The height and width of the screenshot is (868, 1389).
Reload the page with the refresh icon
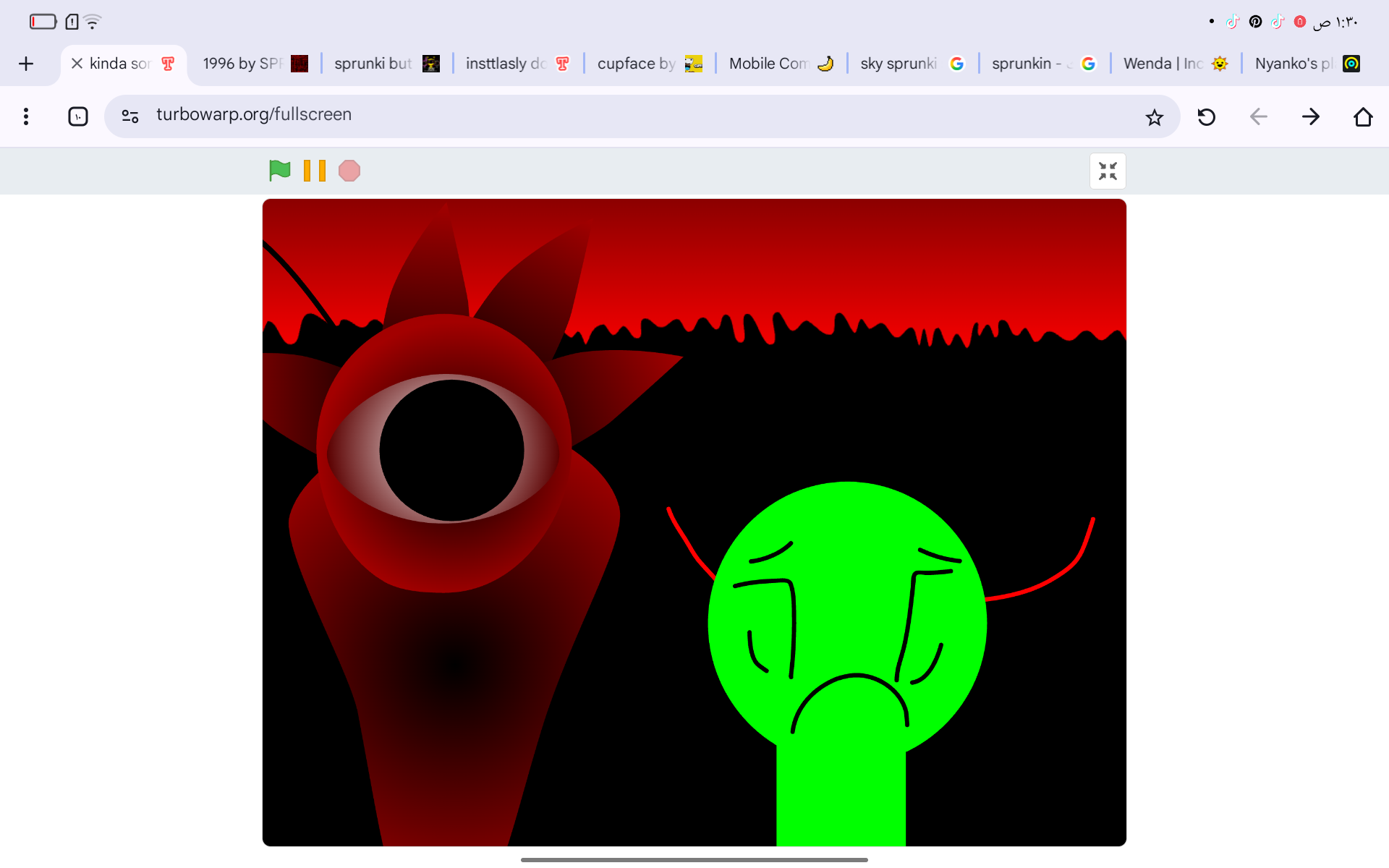tap(1206, 117)
